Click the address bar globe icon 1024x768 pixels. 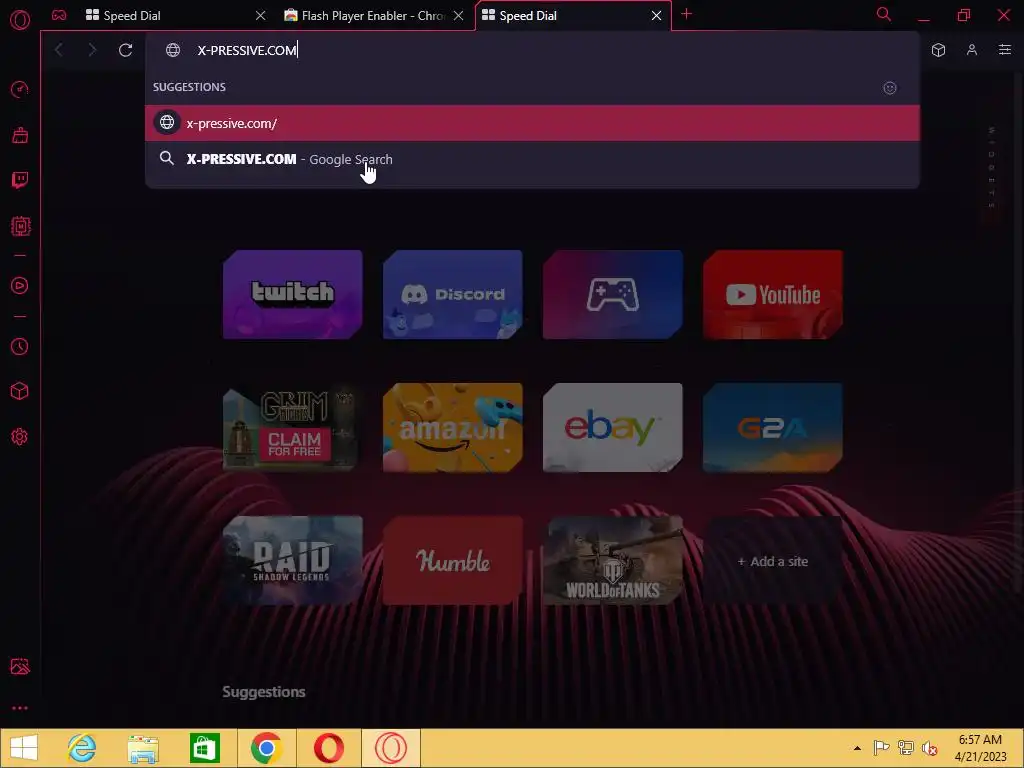coord(172,50)
